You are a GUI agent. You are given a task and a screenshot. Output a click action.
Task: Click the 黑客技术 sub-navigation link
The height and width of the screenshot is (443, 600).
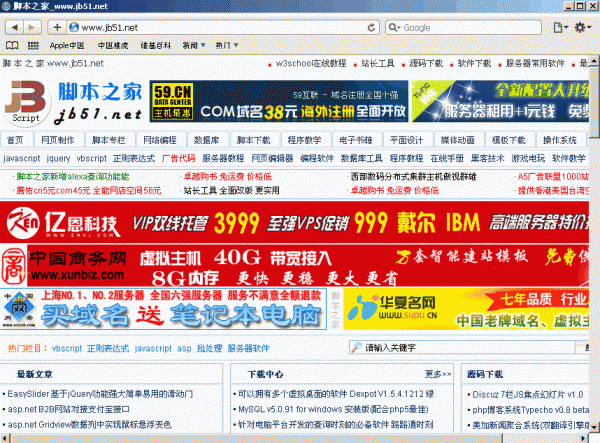point(487,158)
